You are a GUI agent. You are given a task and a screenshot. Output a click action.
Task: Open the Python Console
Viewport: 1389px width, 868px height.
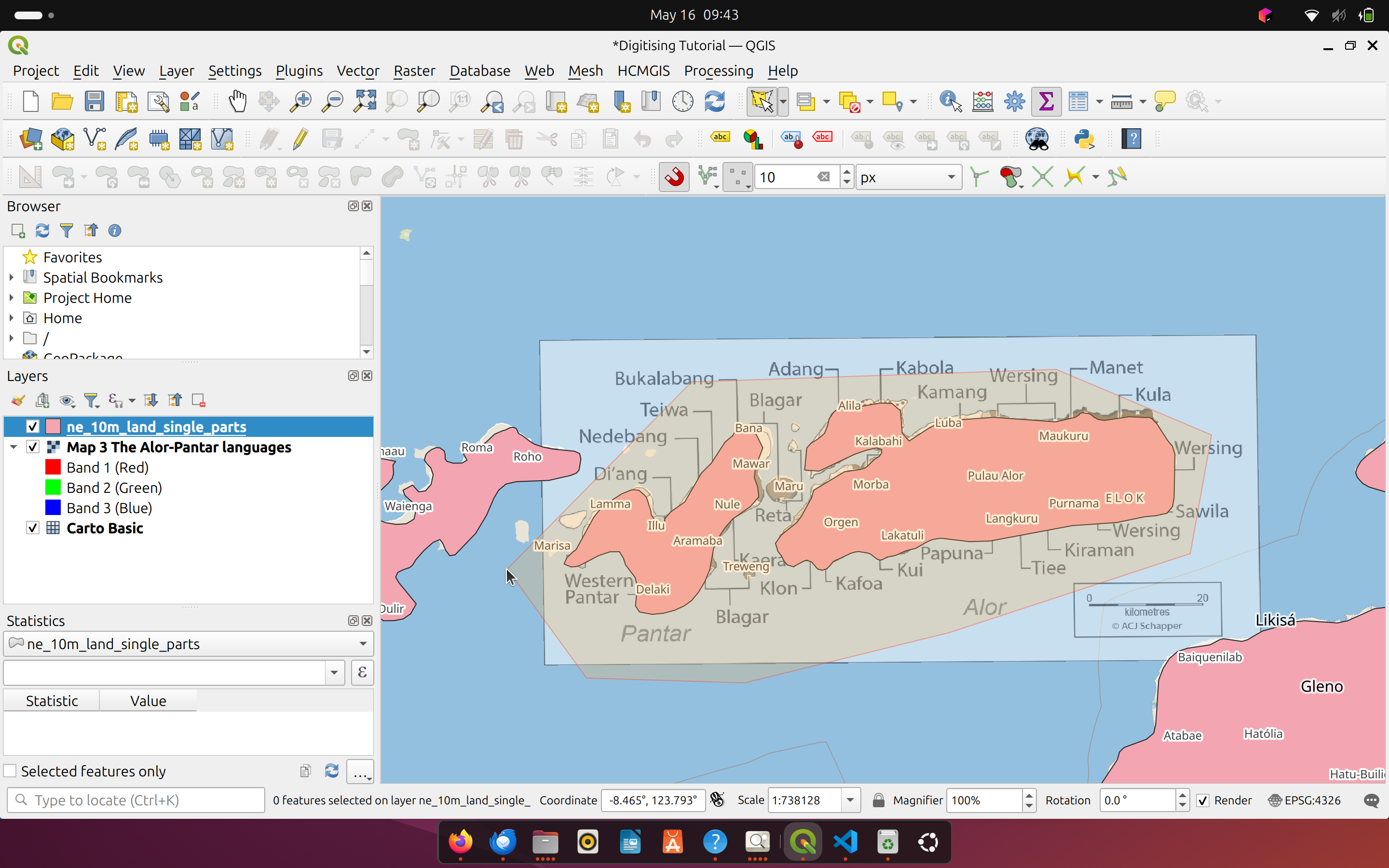tap(1085, 139)
